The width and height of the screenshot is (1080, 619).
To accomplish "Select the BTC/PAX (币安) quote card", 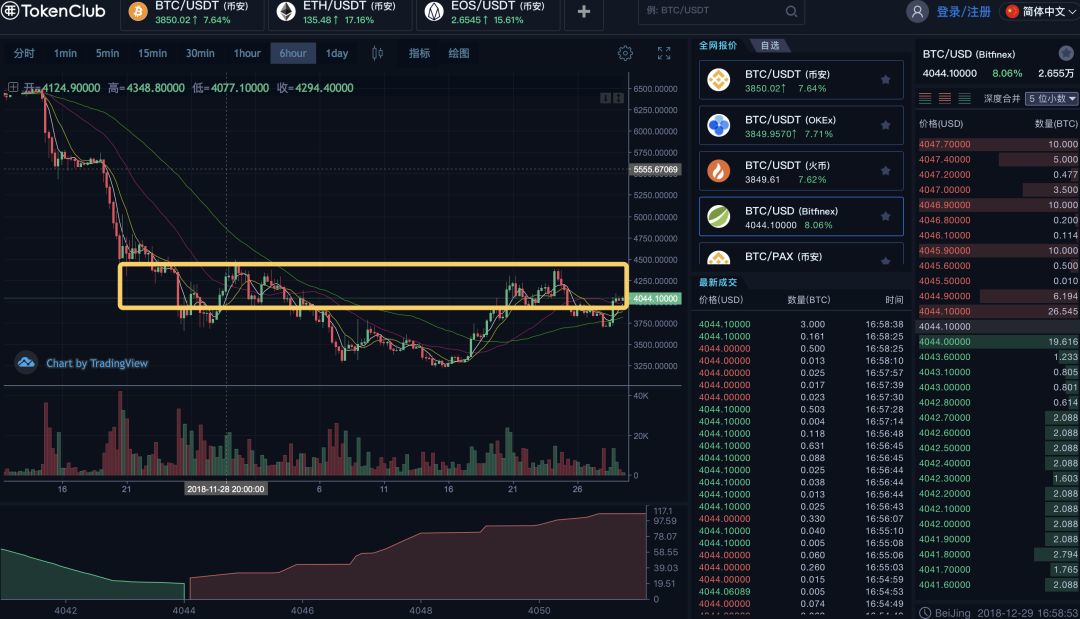I will (801, 255).
